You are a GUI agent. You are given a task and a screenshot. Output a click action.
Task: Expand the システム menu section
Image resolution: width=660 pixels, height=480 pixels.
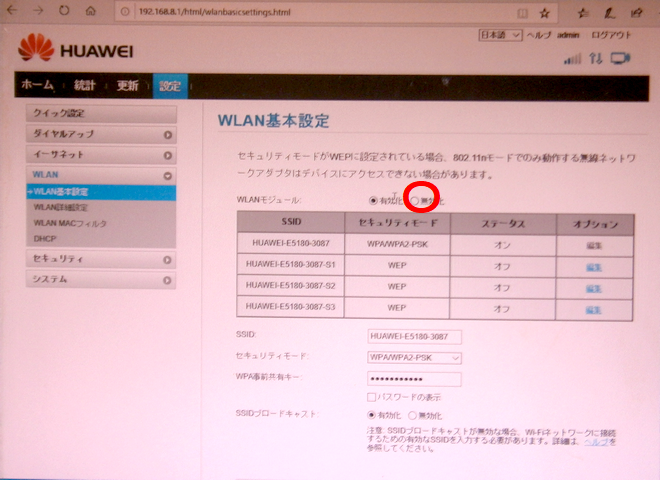pyautogui.click(x=101, y=280)
